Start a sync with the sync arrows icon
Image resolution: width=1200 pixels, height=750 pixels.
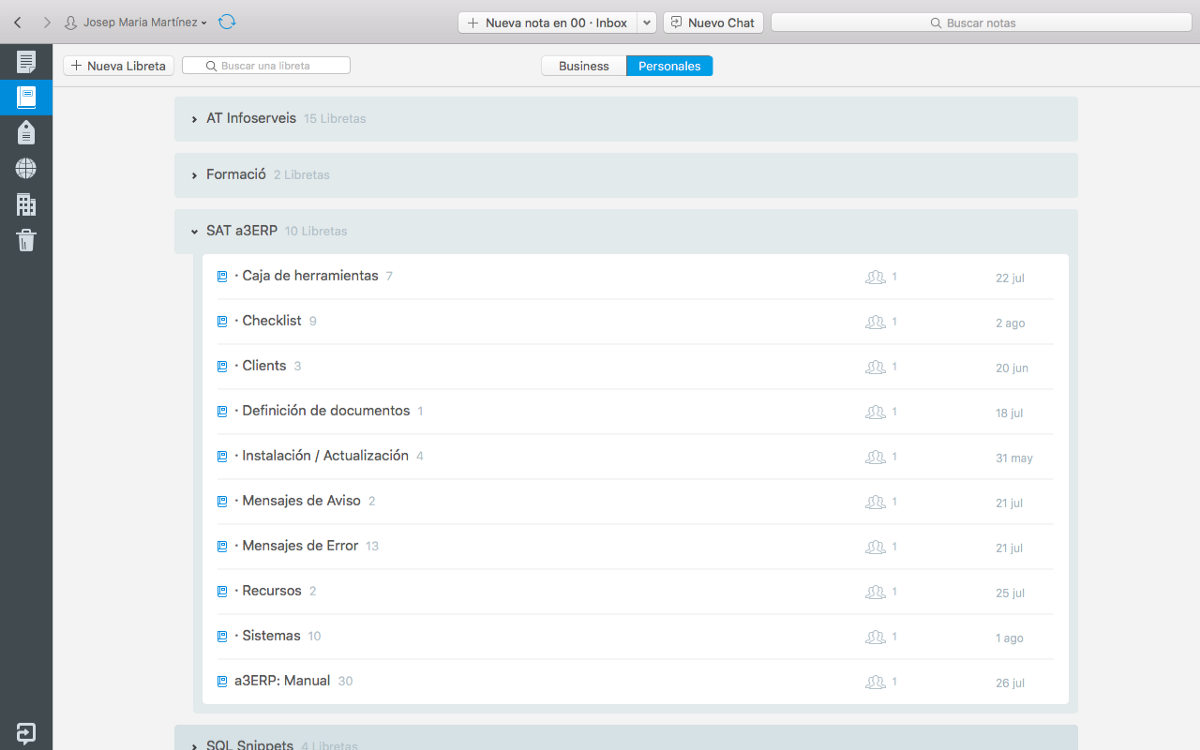[227, 21]
